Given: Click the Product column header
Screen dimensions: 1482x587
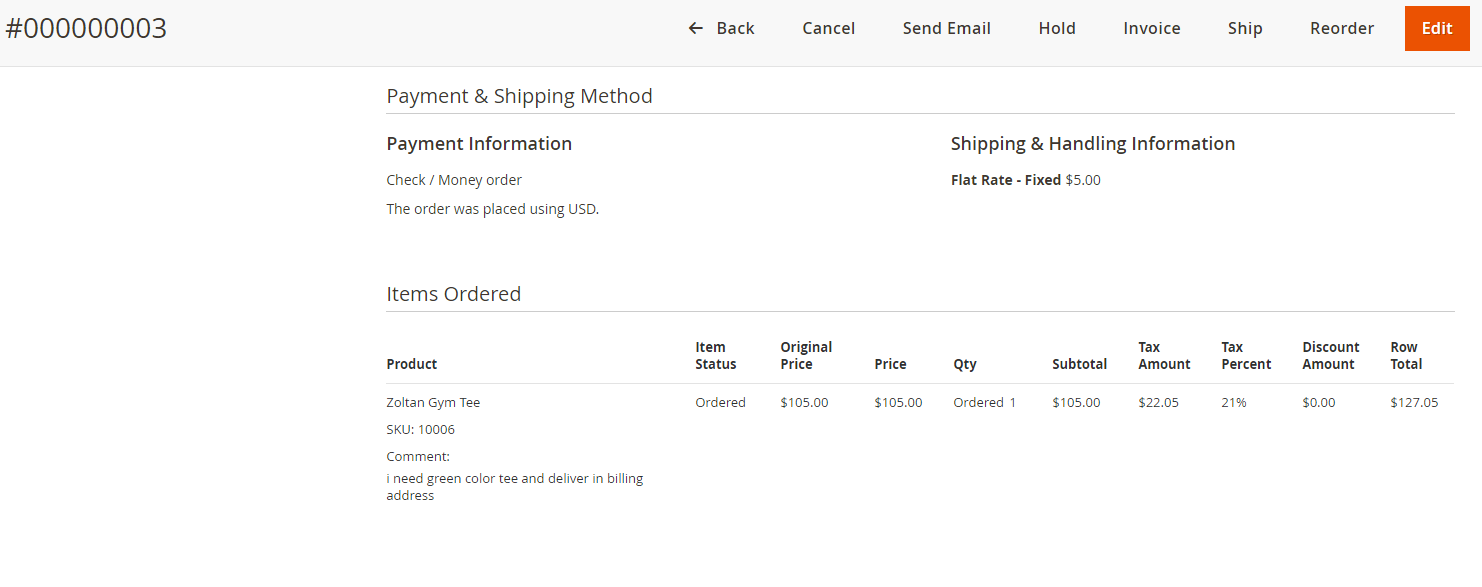Looking at the screenshot, I should [x=411, y=365].
